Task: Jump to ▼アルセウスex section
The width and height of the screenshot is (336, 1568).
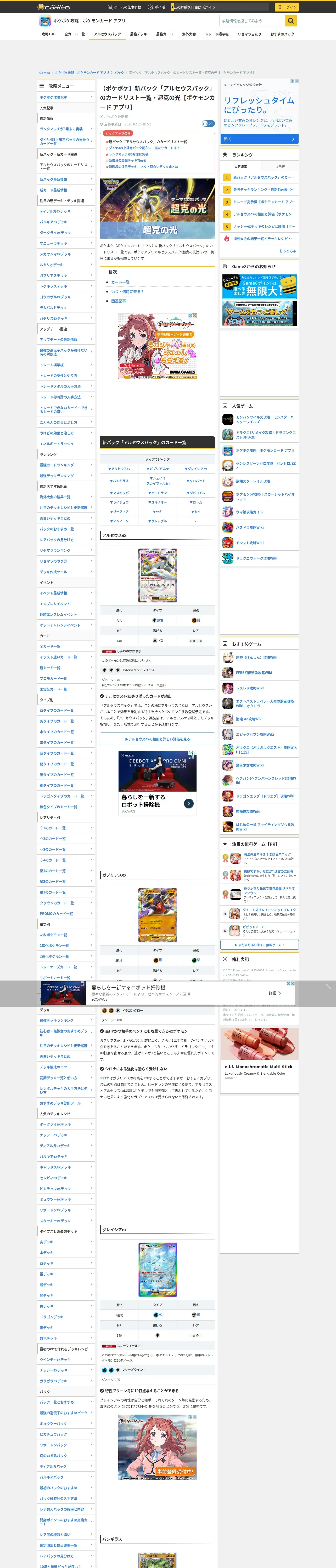Action: [x=120, y=469]
